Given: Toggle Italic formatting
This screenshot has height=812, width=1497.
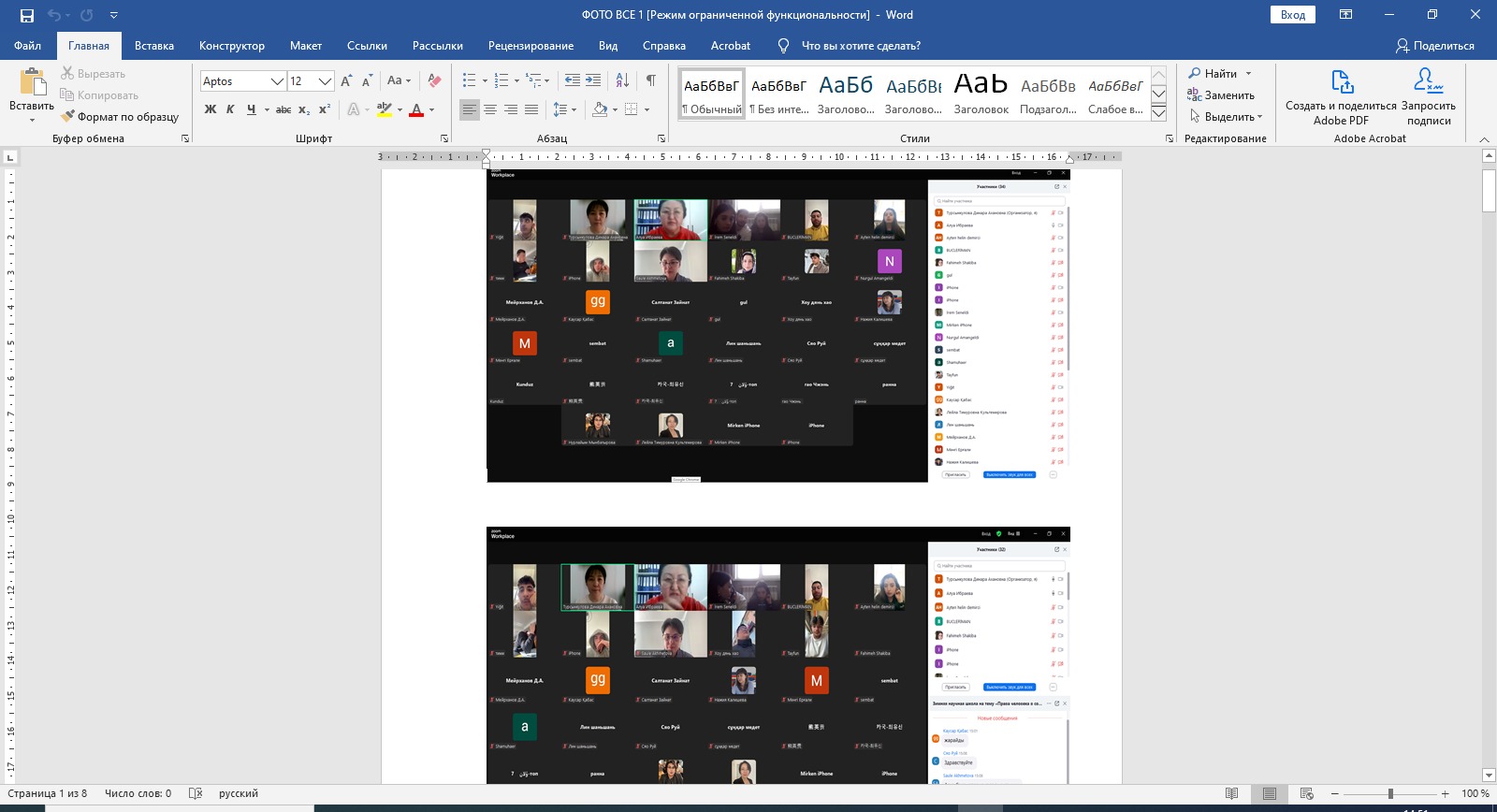Looking at the screenshot, I should tap(230, 109).
